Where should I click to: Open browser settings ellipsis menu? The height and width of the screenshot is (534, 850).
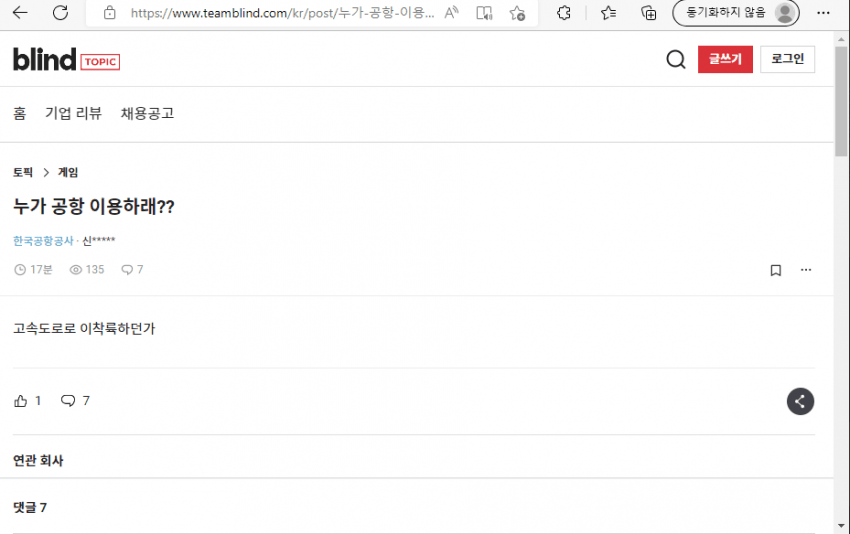point(823,12)
